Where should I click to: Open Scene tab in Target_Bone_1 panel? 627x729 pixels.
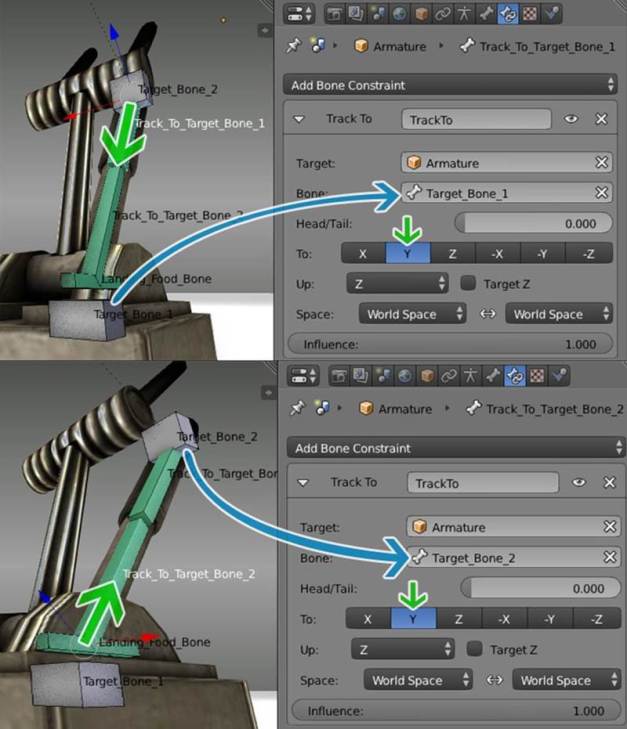pyautogui.click(x=377, y=13)
